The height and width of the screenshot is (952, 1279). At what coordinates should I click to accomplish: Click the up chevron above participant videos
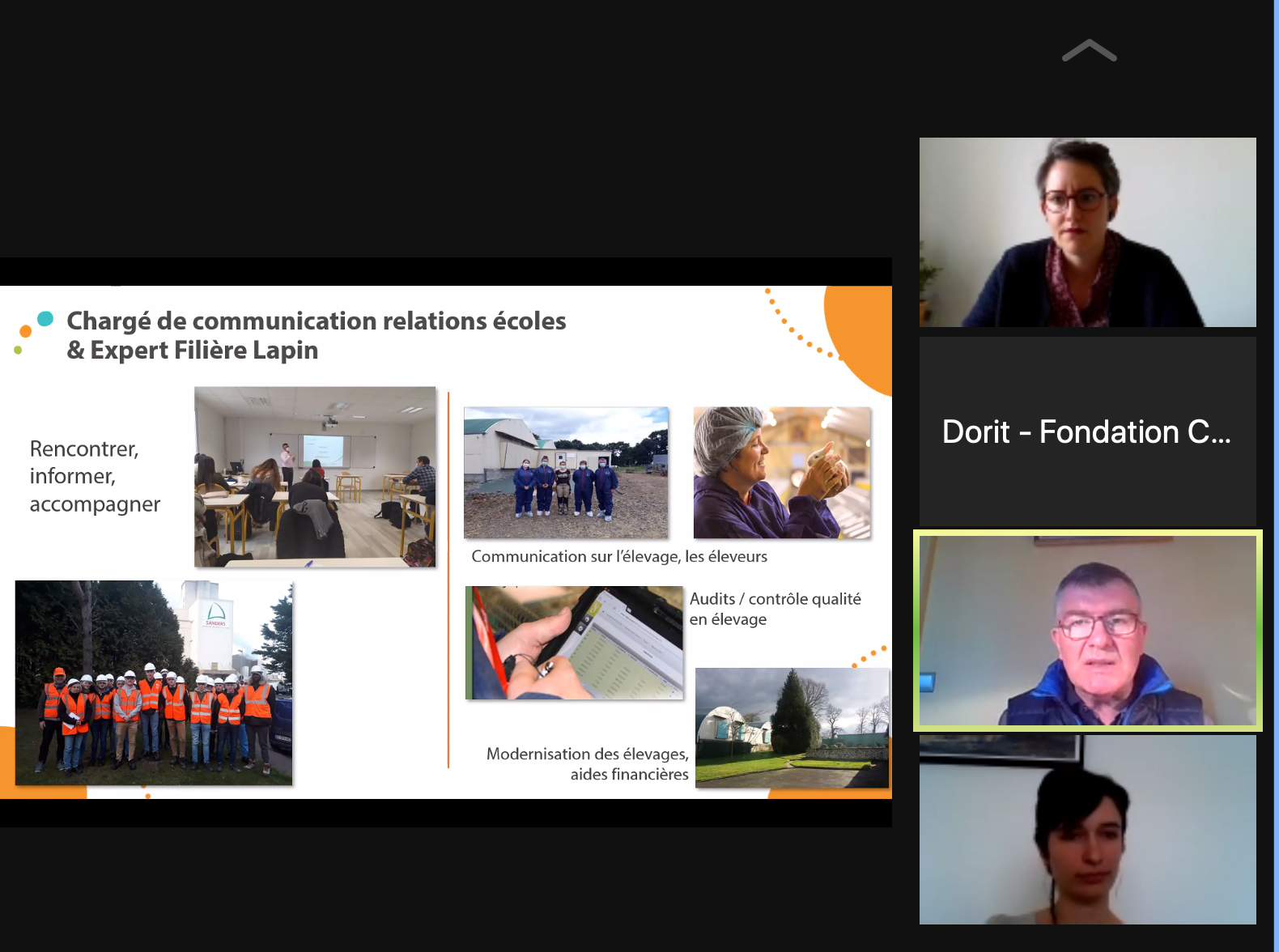(x=1089, y=51)
